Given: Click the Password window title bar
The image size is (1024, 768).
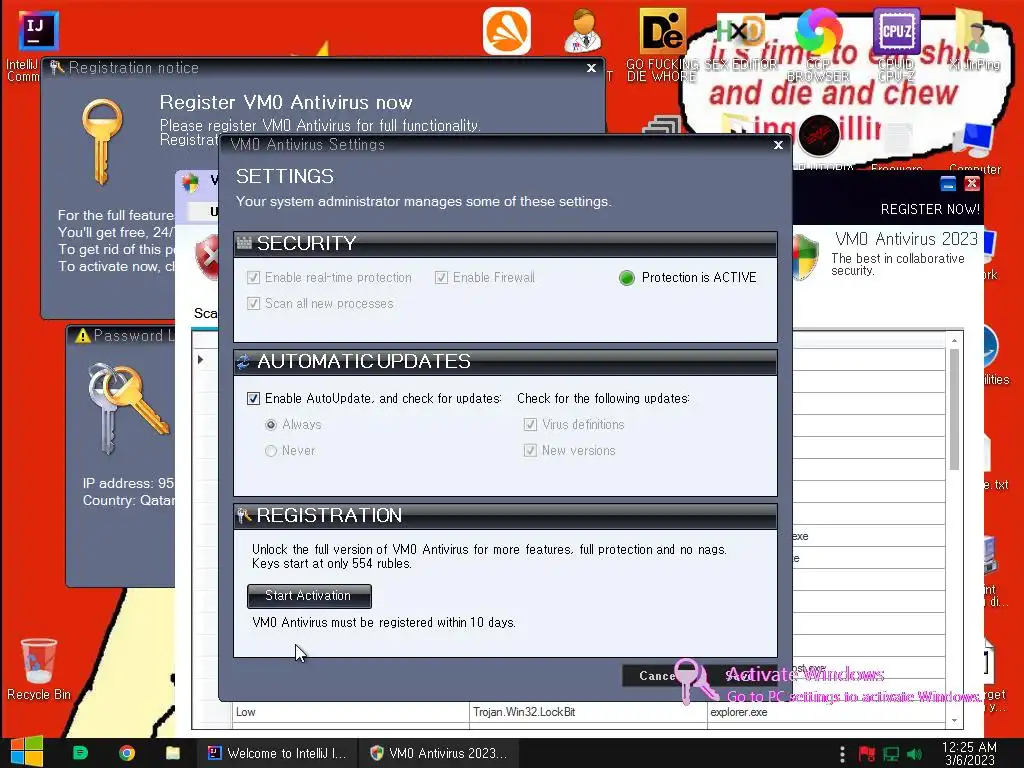Looking at the screenshot, I should click(x=121, y=336).
